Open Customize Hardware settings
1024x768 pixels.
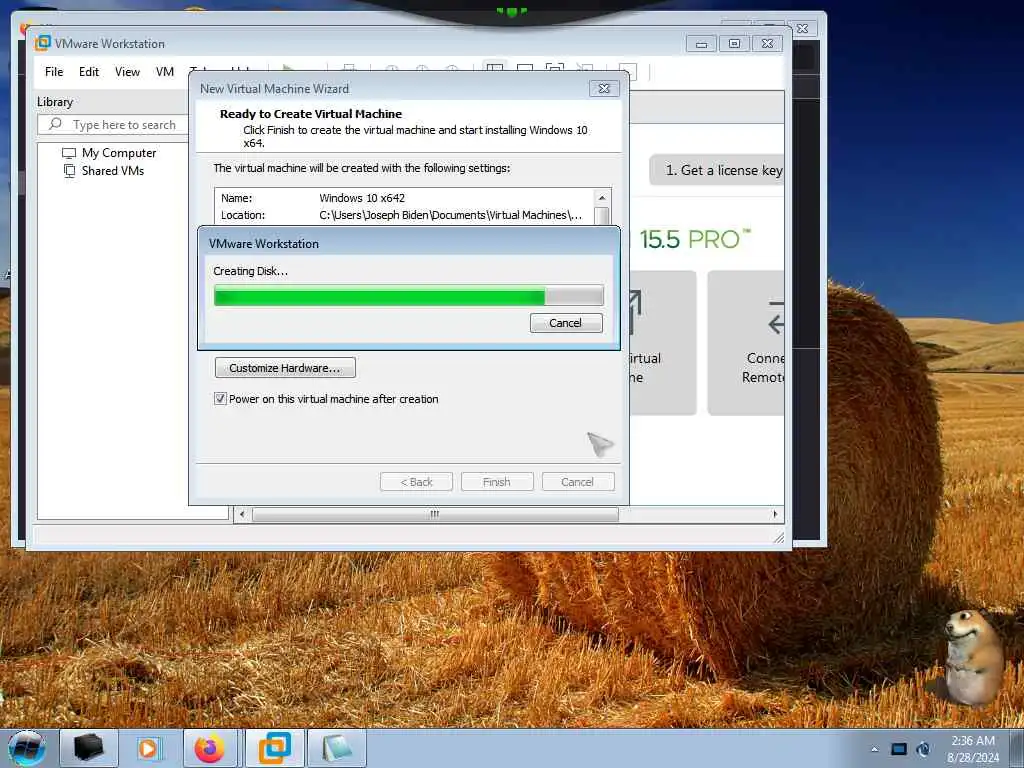(285, 368)
